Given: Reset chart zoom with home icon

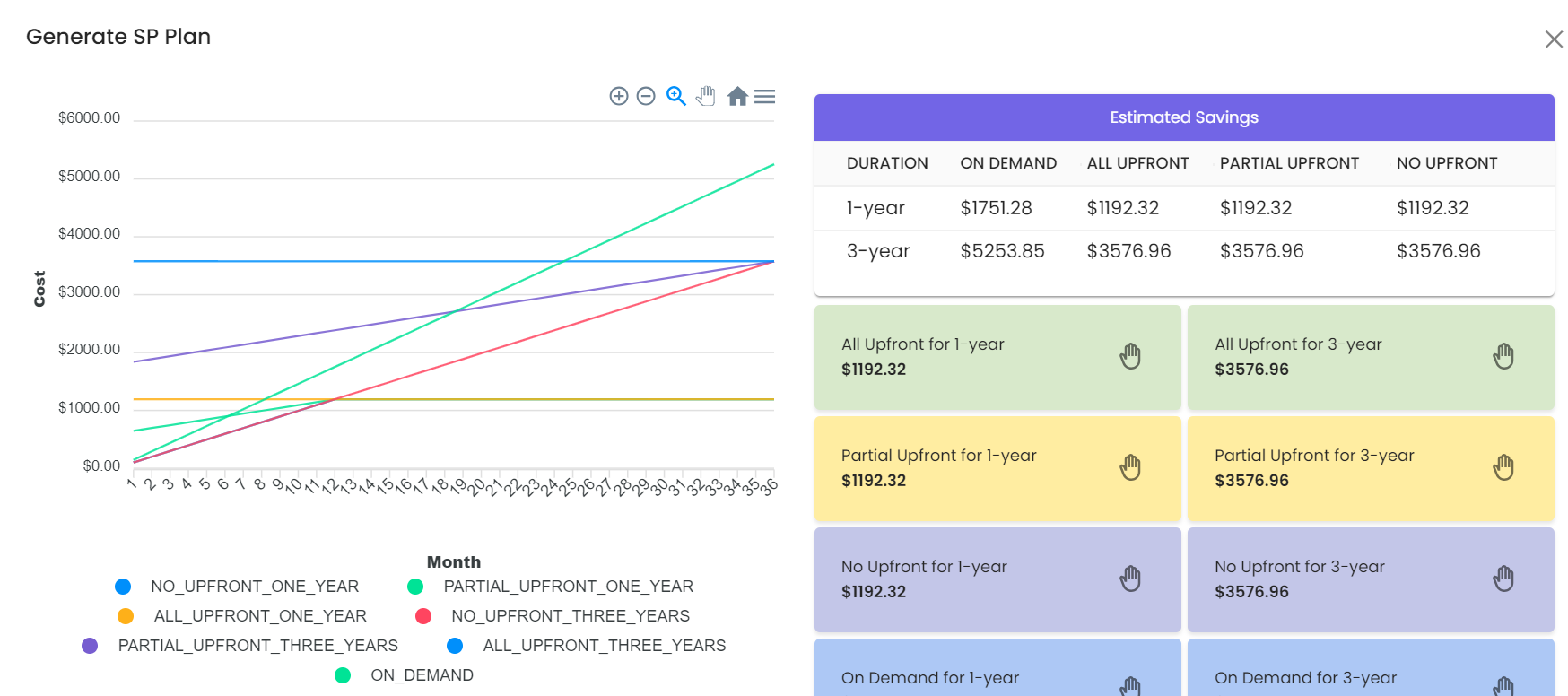Looking at the screenshot, I should click(737, 96).
